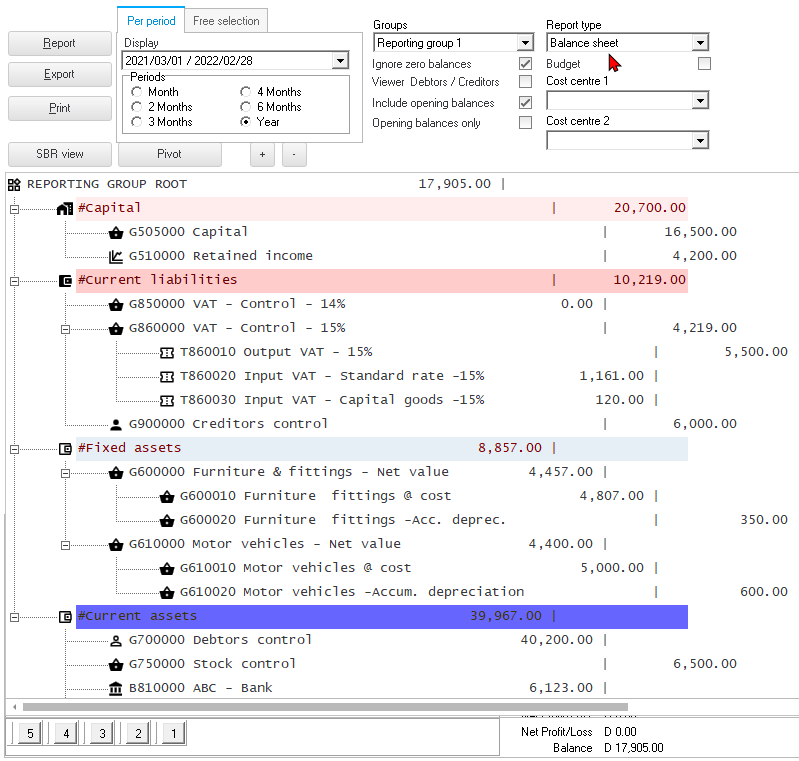
Task: Click the wallet icon beside #Fixed assets
Action: click(x=65, y=448)
